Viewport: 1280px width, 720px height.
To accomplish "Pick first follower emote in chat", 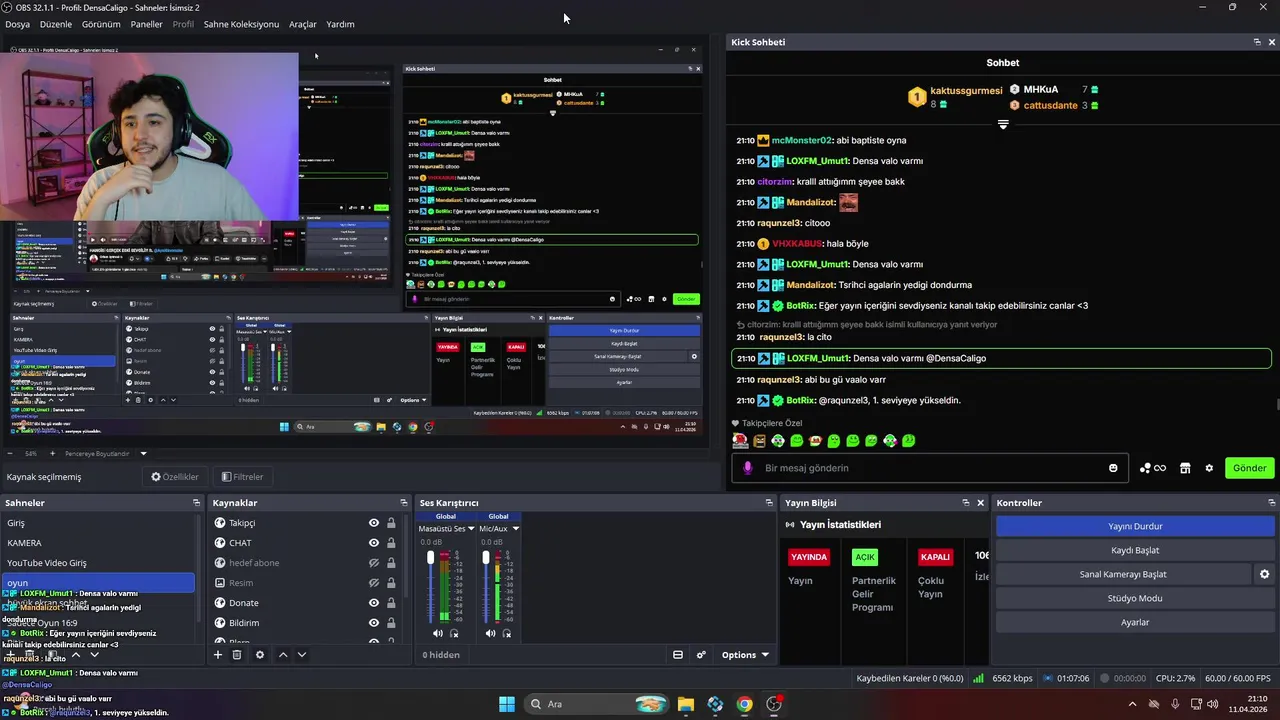I will point(740,440).
